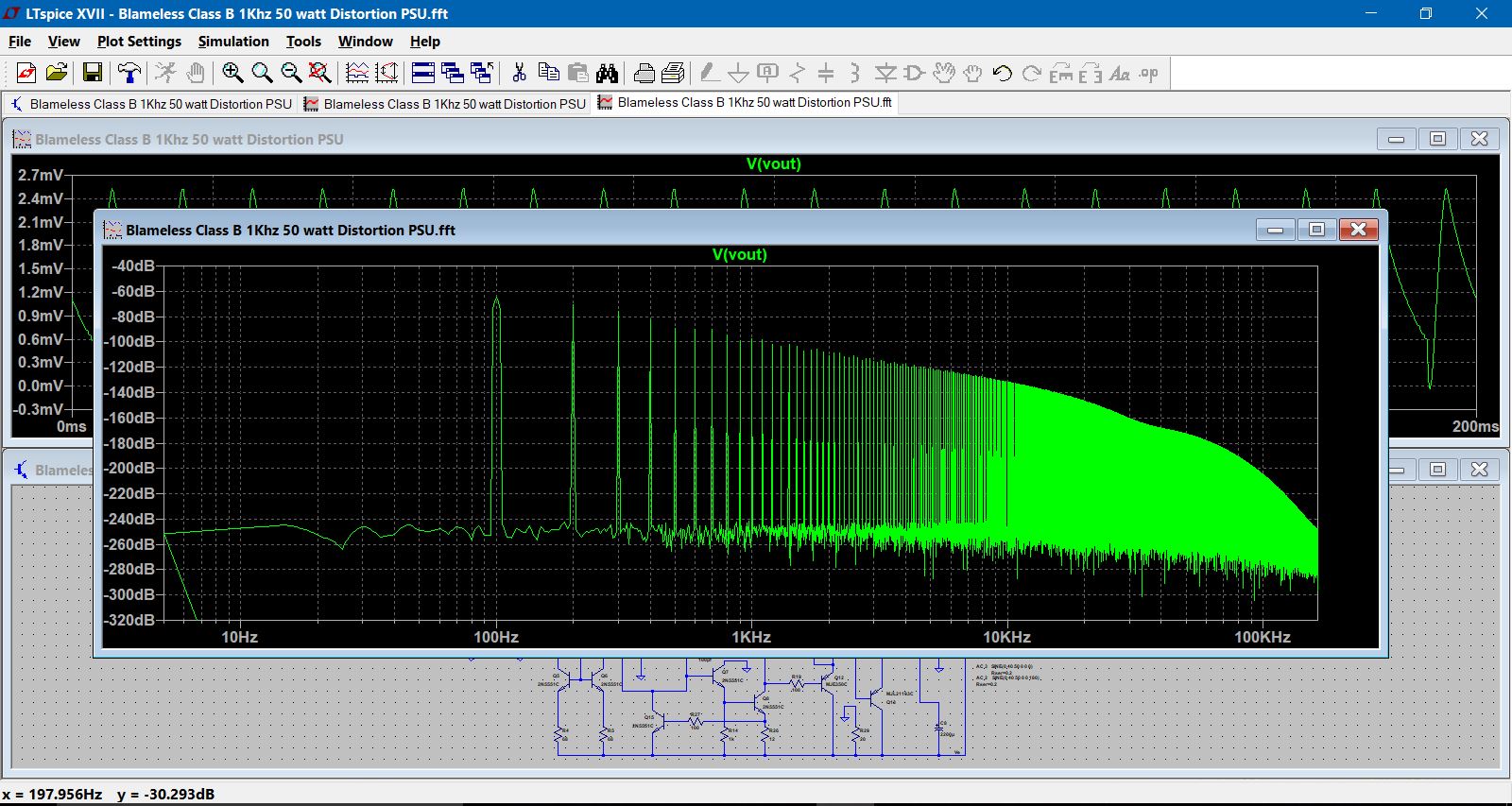Select the plain magnifier pan/zoom tool
Viewport: 1512px width, 806px height.
pos(262,73)
